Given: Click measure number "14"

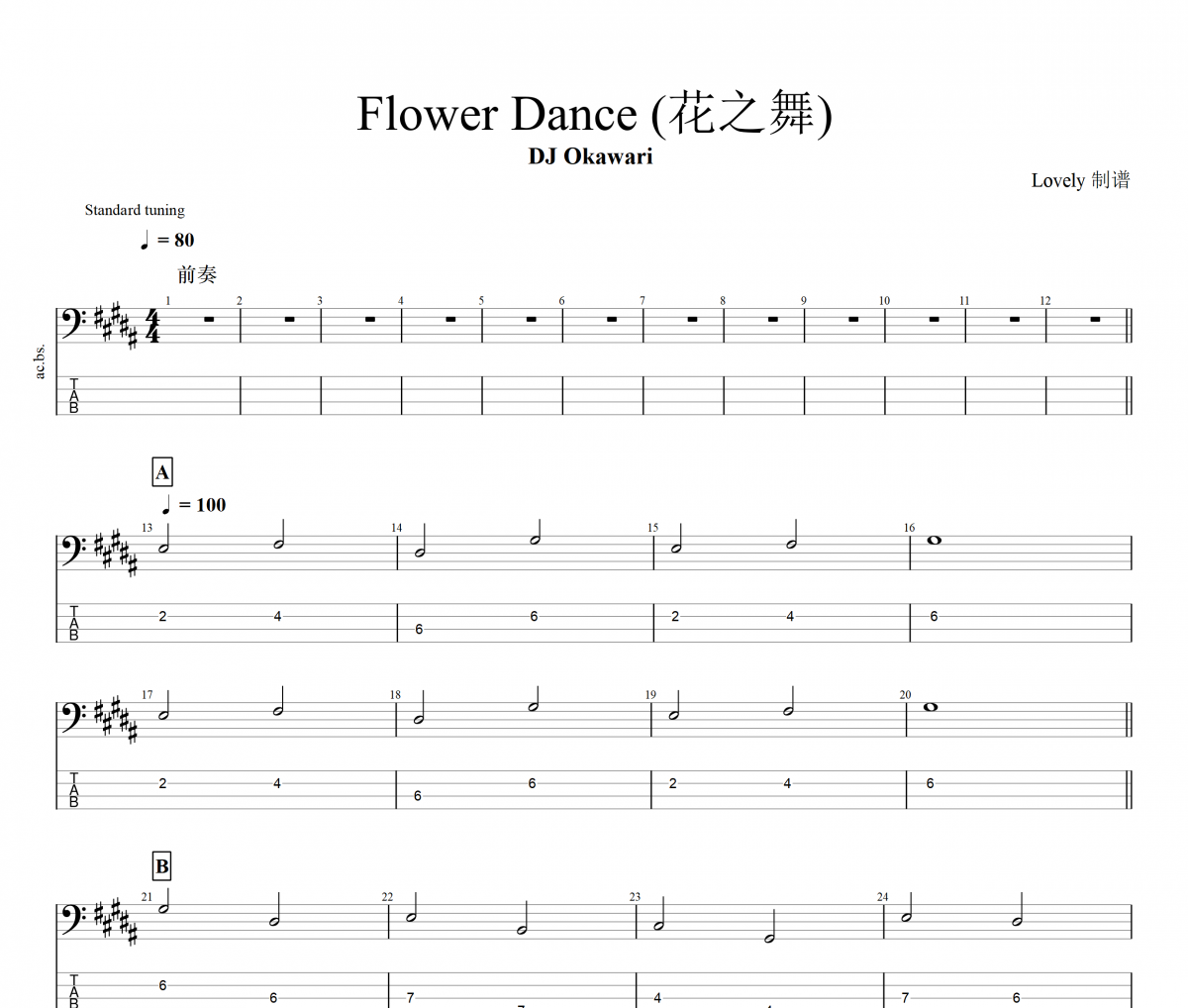Looking at the screenshot, I should coord(396,528).
